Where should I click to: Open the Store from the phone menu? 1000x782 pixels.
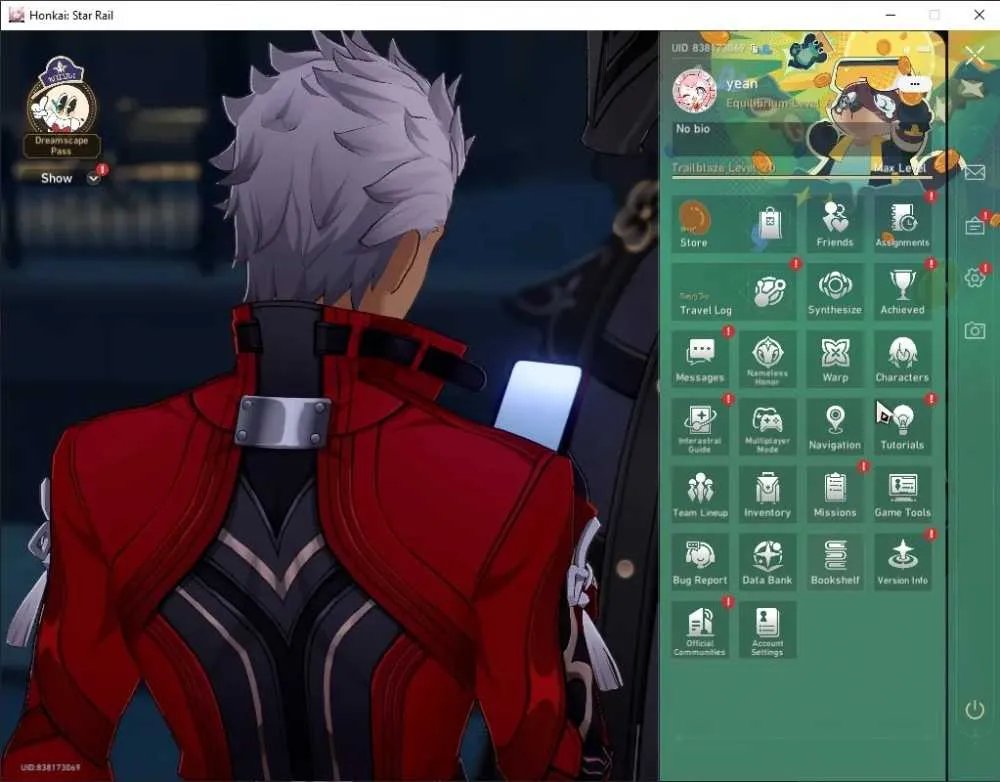733,224
